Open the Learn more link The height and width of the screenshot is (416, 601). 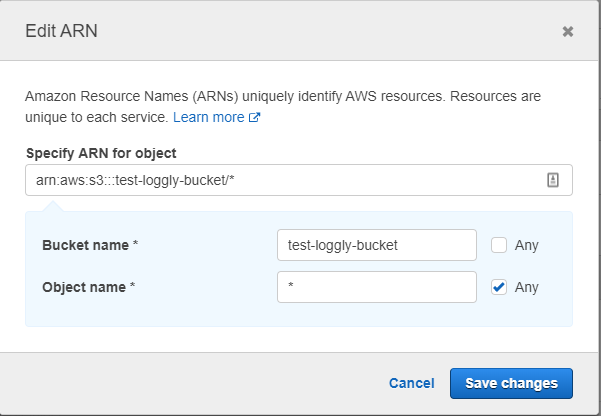(208, 117)
